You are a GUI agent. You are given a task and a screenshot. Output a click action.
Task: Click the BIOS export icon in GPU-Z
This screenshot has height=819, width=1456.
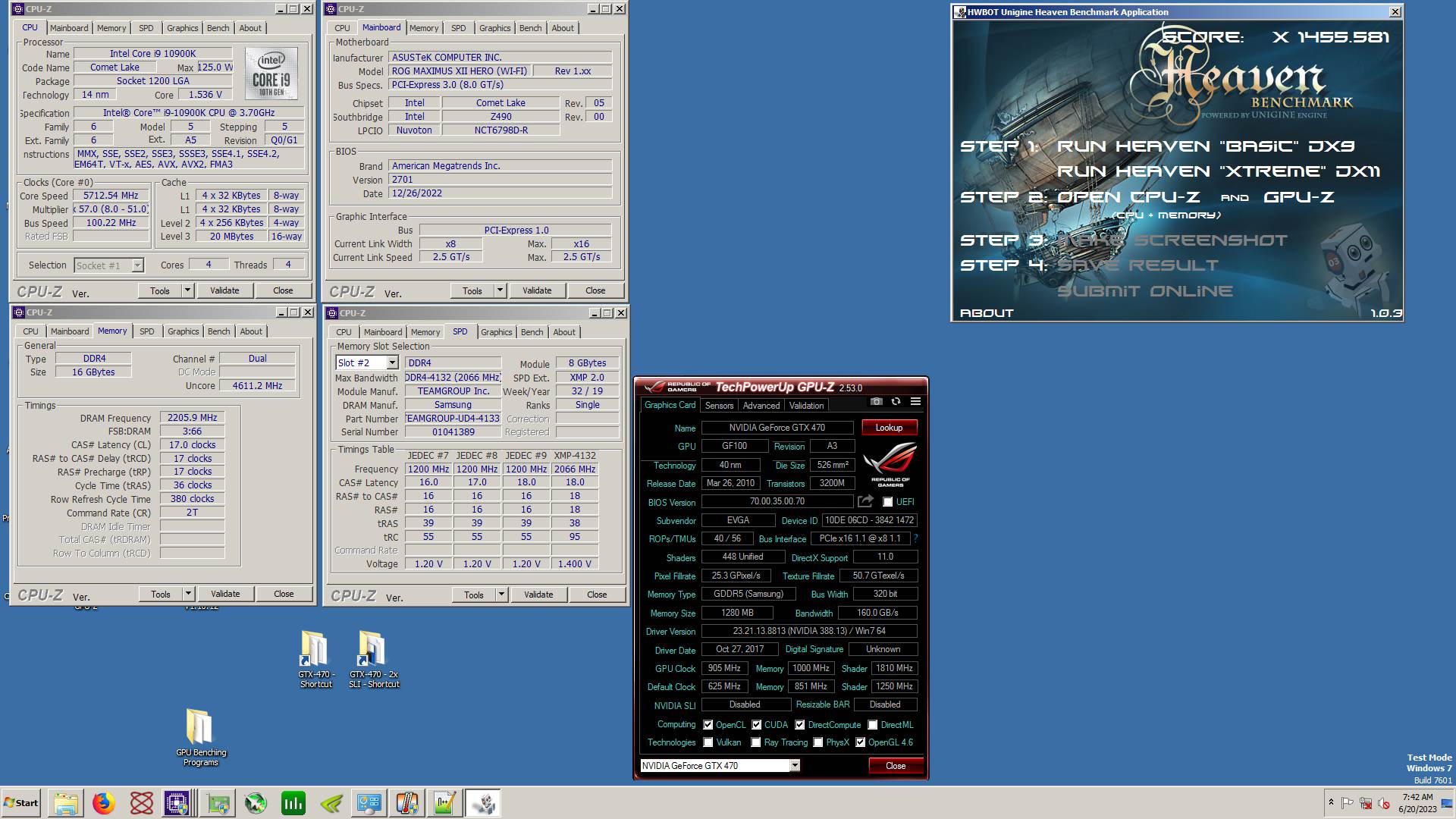click(865, 501)
